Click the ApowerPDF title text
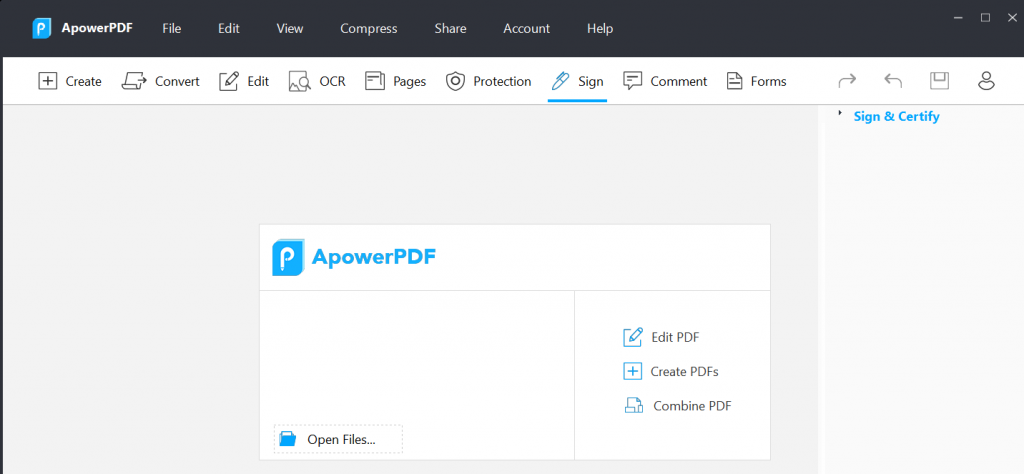1024x474 pixels. tap(97, 28)
